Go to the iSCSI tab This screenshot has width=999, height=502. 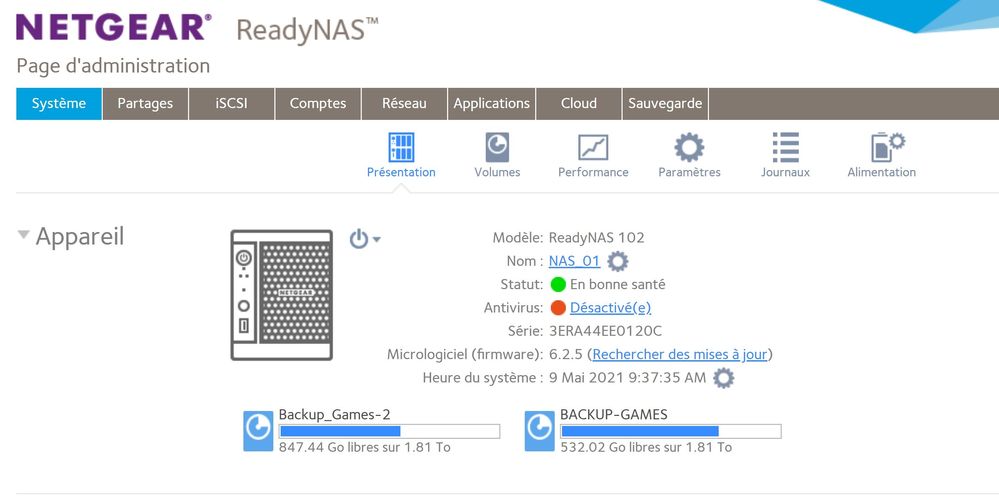[231, 103]
